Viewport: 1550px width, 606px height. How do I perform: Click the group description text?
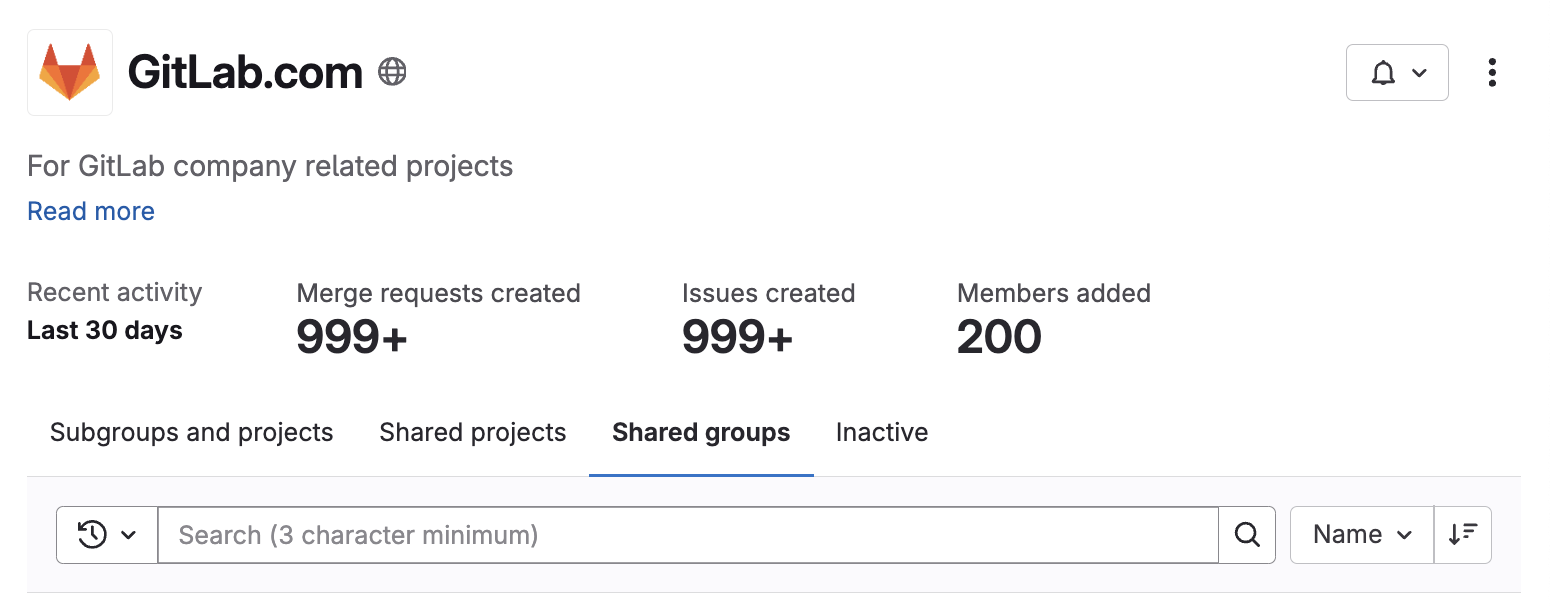pyautogui.click(x=270, y=166)
